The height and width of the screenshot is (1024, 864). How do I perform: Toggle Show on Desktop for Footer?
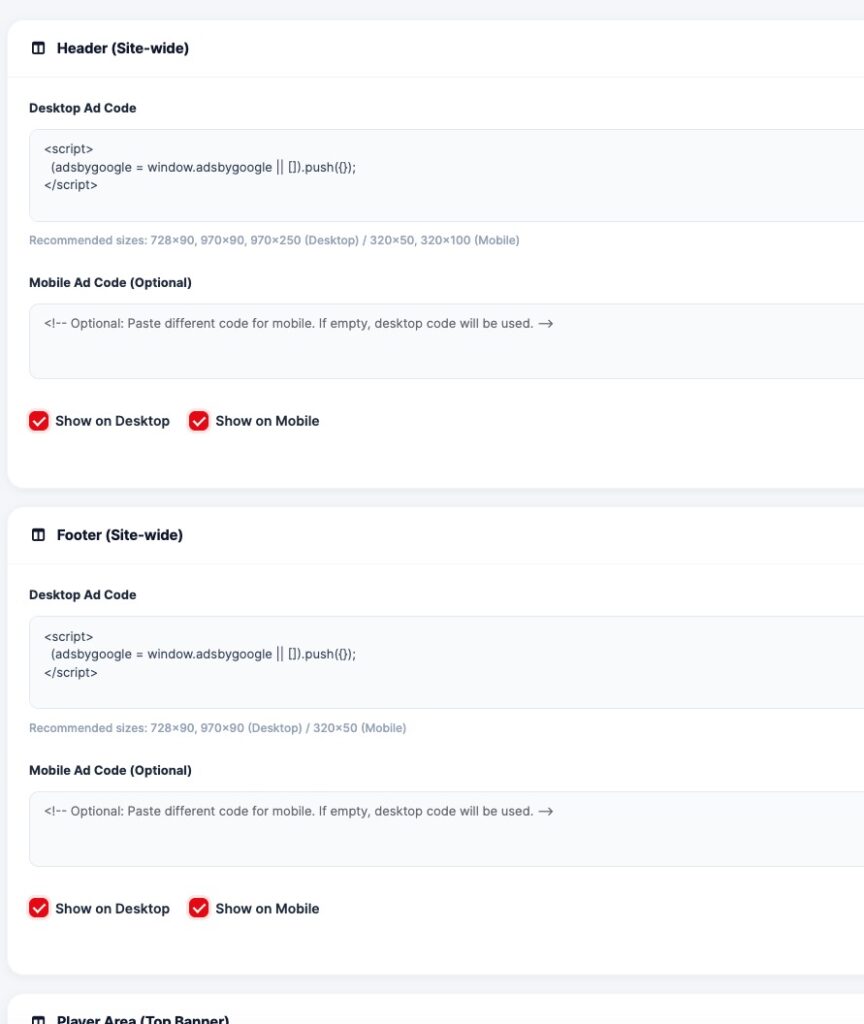[39, 908]
